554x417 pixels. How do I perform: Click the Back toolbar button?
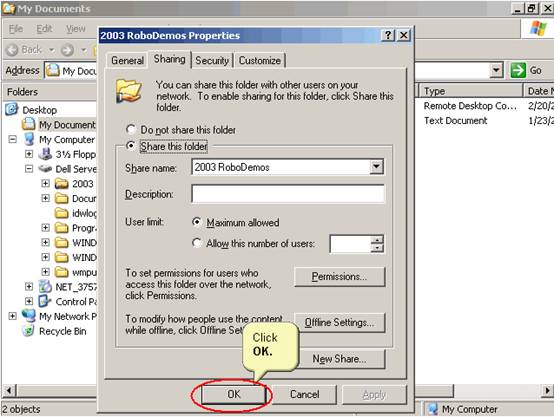click(x=24, y=50)
